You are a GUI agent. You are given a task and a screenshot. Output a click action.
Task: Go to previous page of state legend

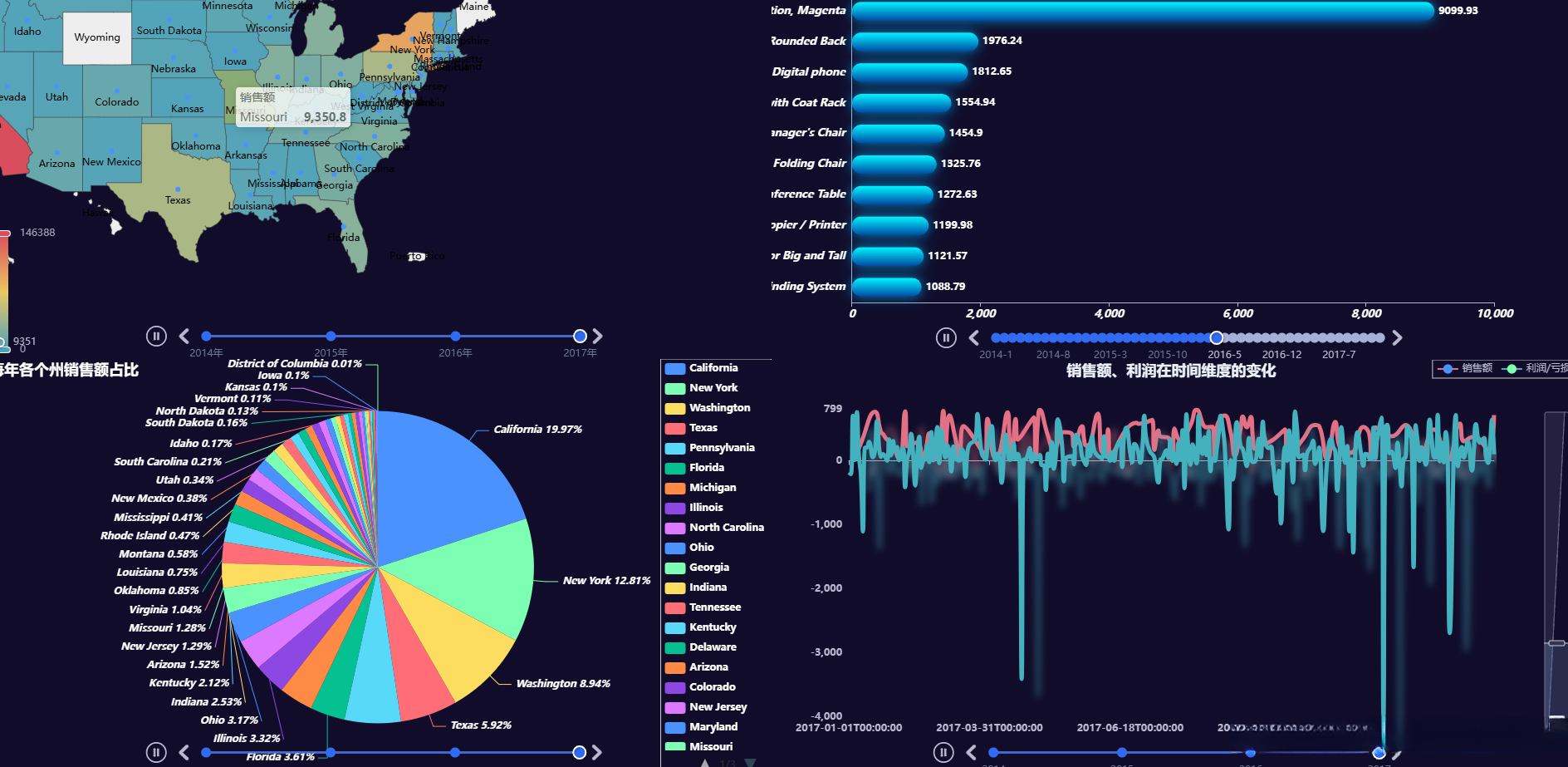tap(705, 763)
